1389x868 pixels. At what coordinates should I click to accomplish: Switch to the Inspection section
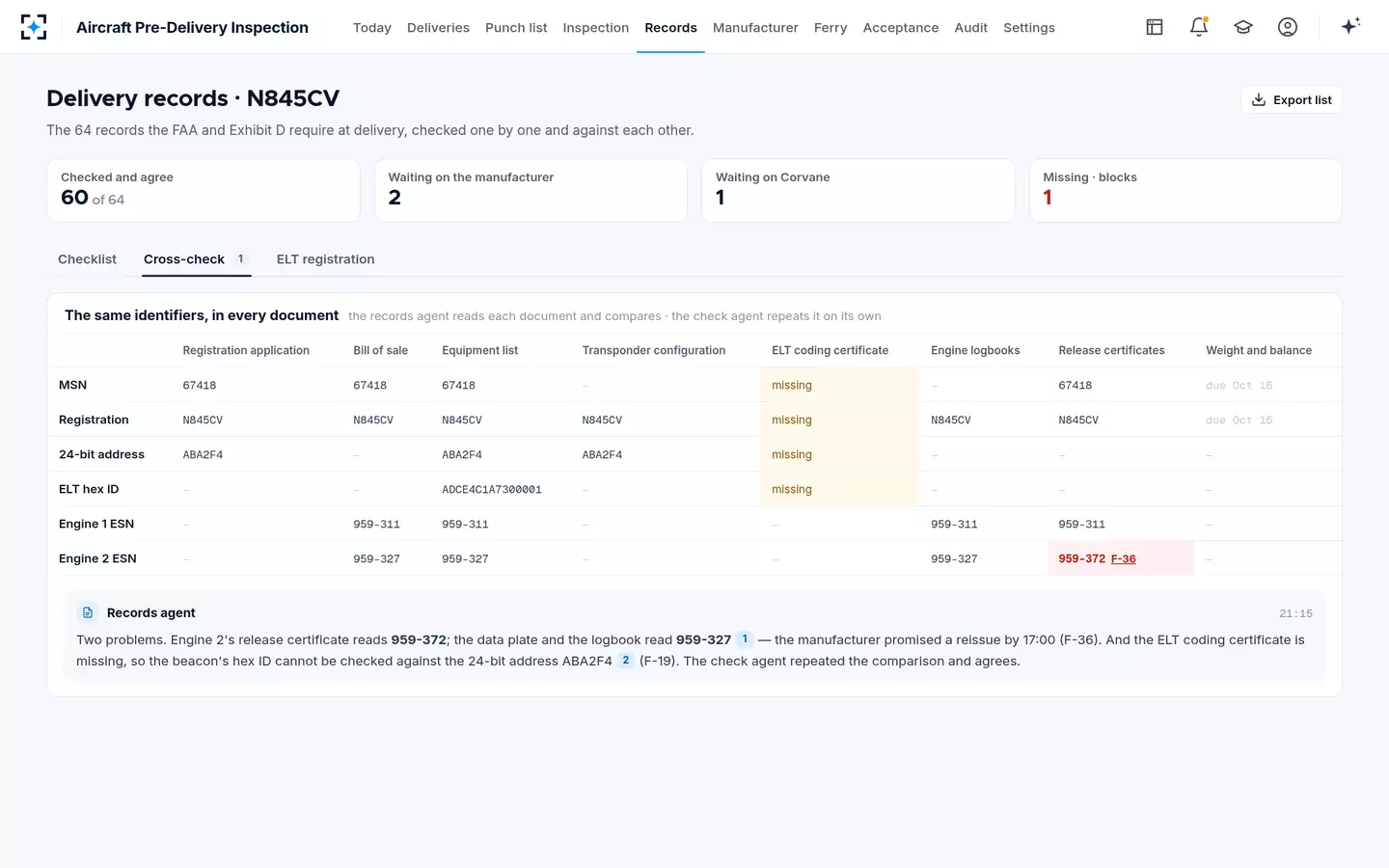[595, 28]
